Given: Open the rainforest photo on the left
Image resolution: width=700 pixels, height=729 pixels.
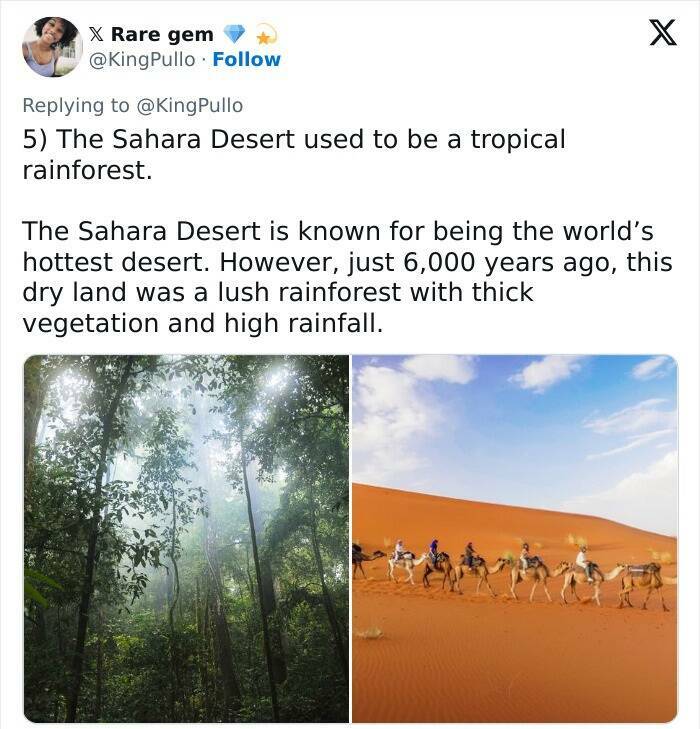Looking at the screenshot, I should [x=186, y=538].
